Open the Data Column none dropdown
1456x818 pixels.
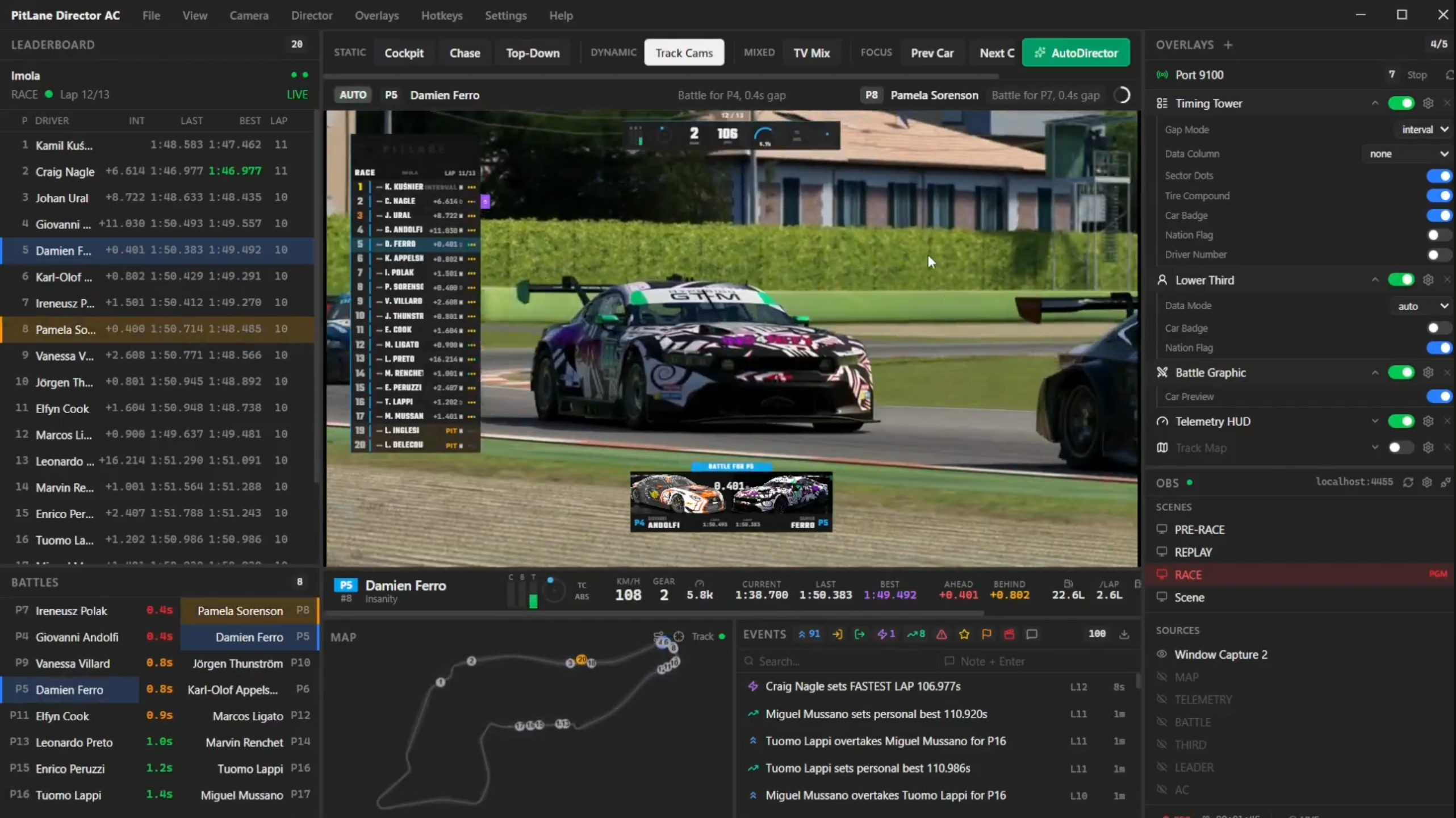pyautogui.click(x=1407, y=154)
